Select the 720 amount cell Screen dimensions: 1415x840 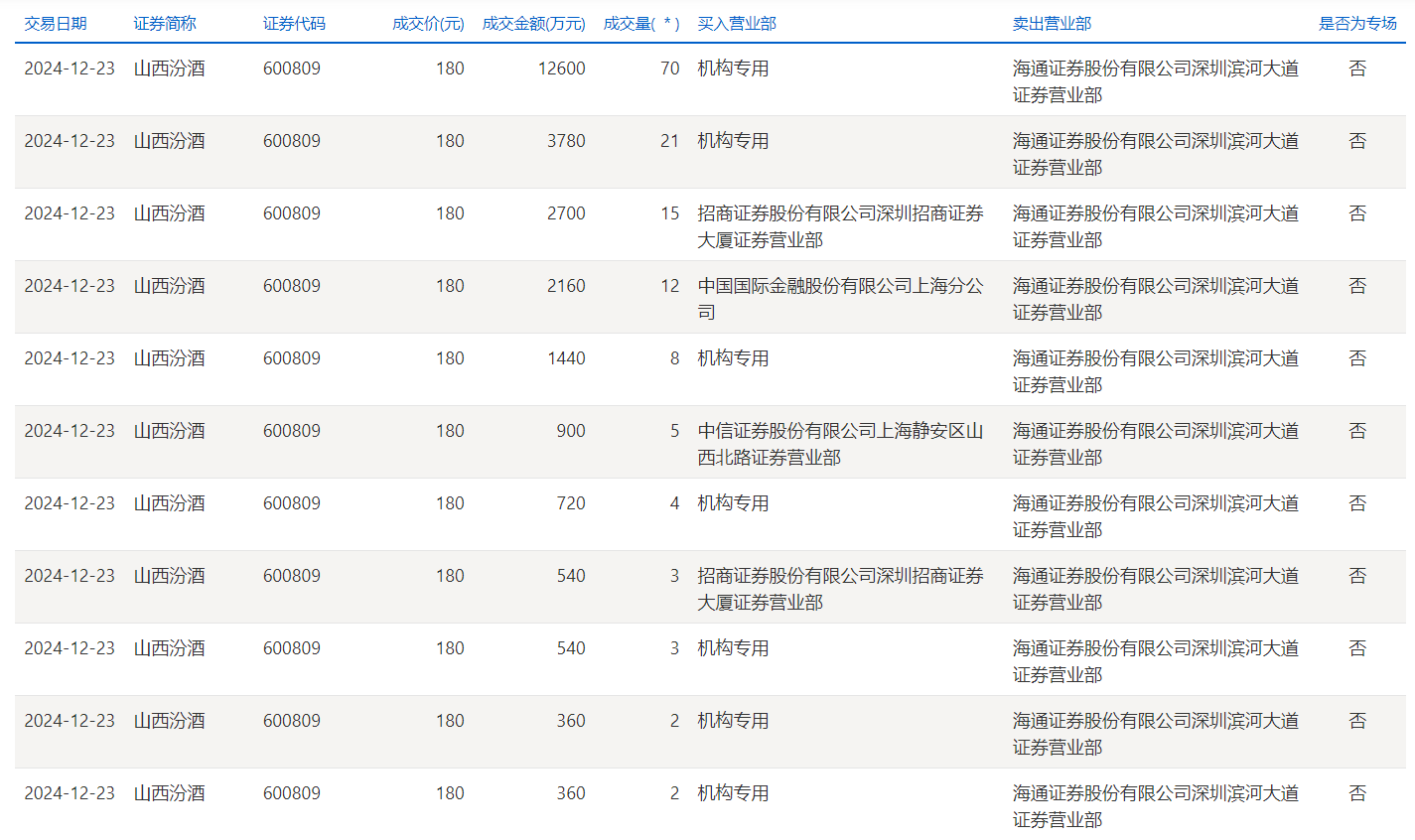pos(571,503)
